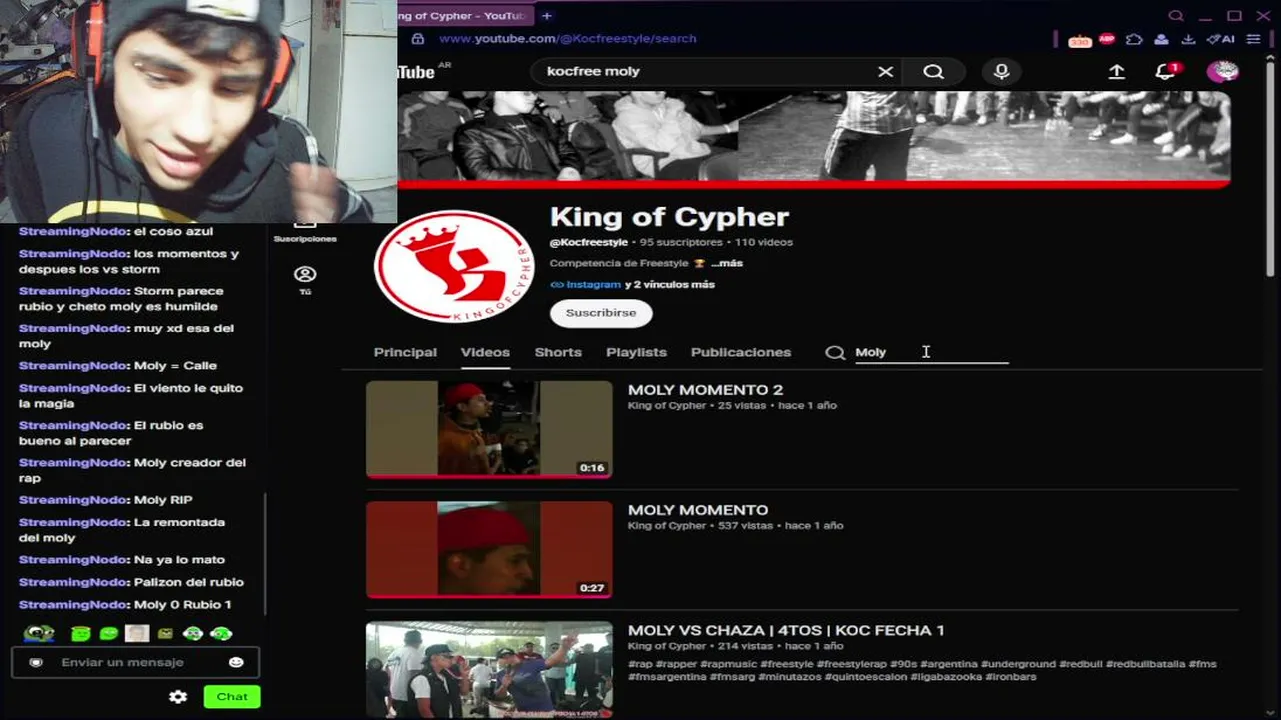1281x720 pixels.
Task: Click the hashtag description under MOLY VS CHAZA
Action: click(922, 670)
